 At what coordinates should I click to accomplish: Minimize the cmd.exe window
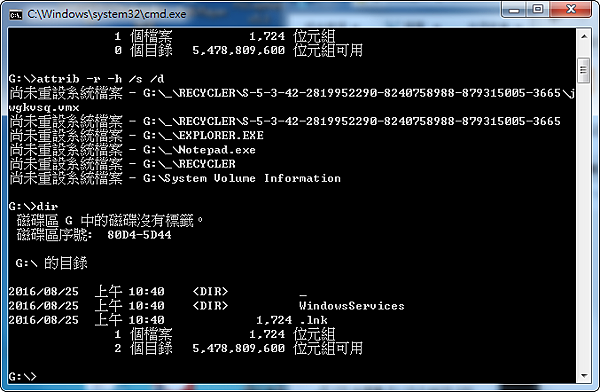514,9
